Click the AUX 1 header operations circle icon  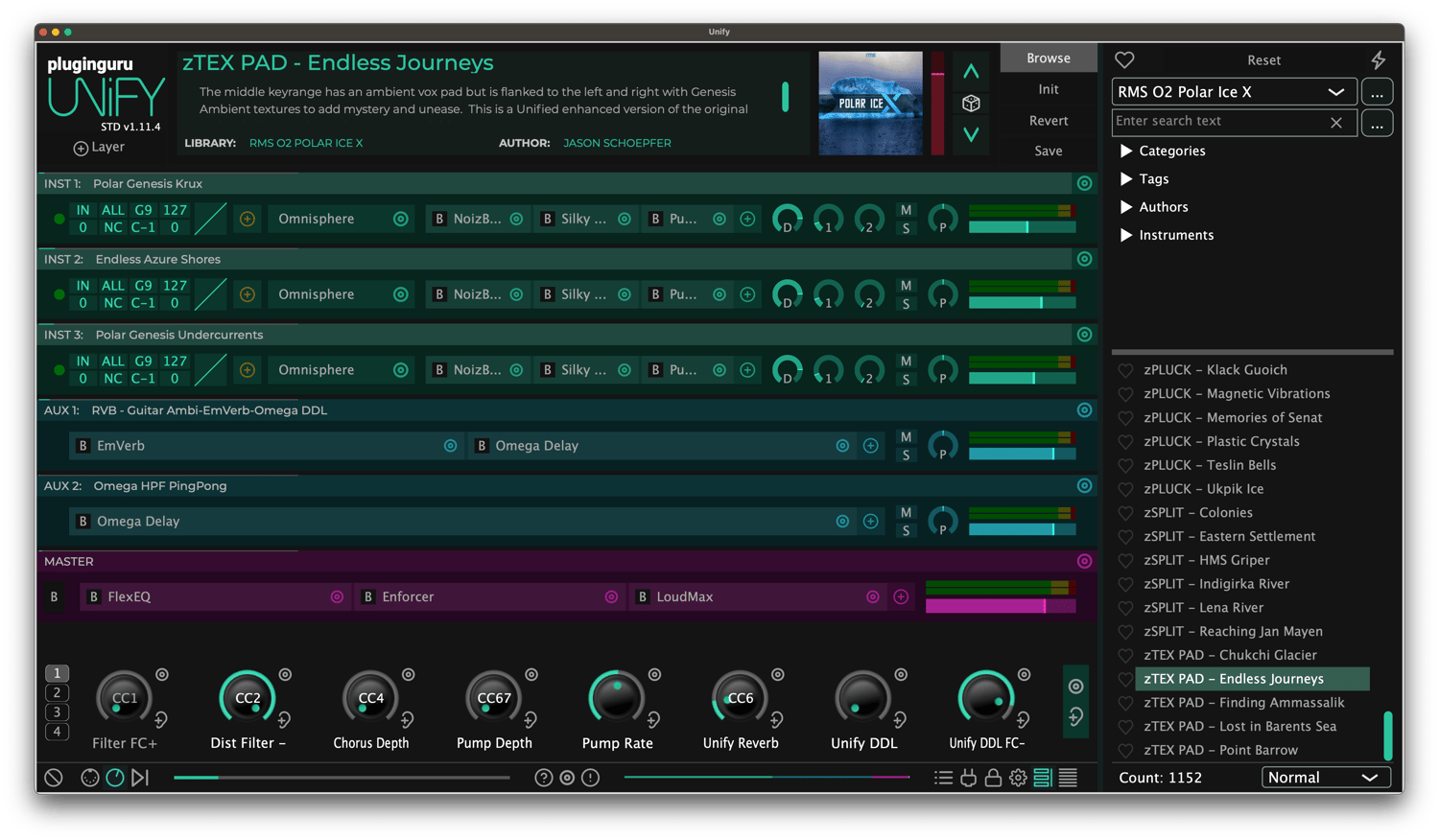(x=1084, y=410)
